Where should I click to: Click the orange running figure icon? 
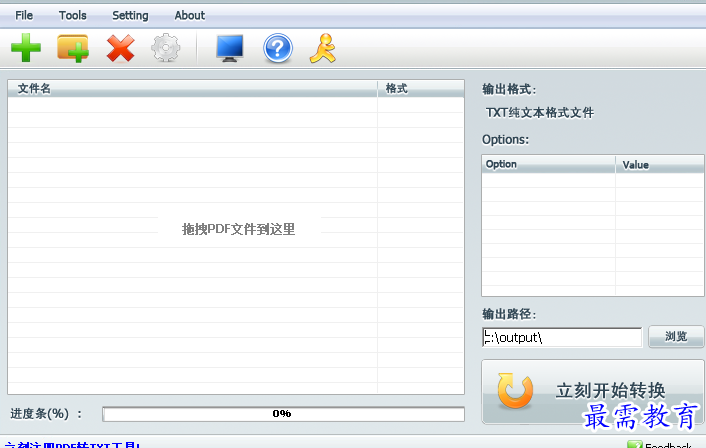click(x=323, y=48)
